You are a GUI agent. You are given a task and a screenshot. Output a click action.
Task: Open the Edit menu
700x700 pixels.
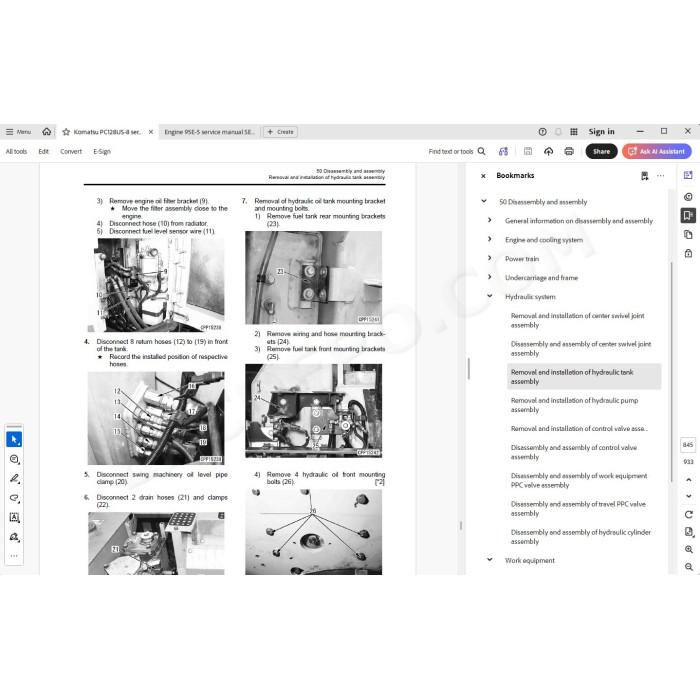43,151
